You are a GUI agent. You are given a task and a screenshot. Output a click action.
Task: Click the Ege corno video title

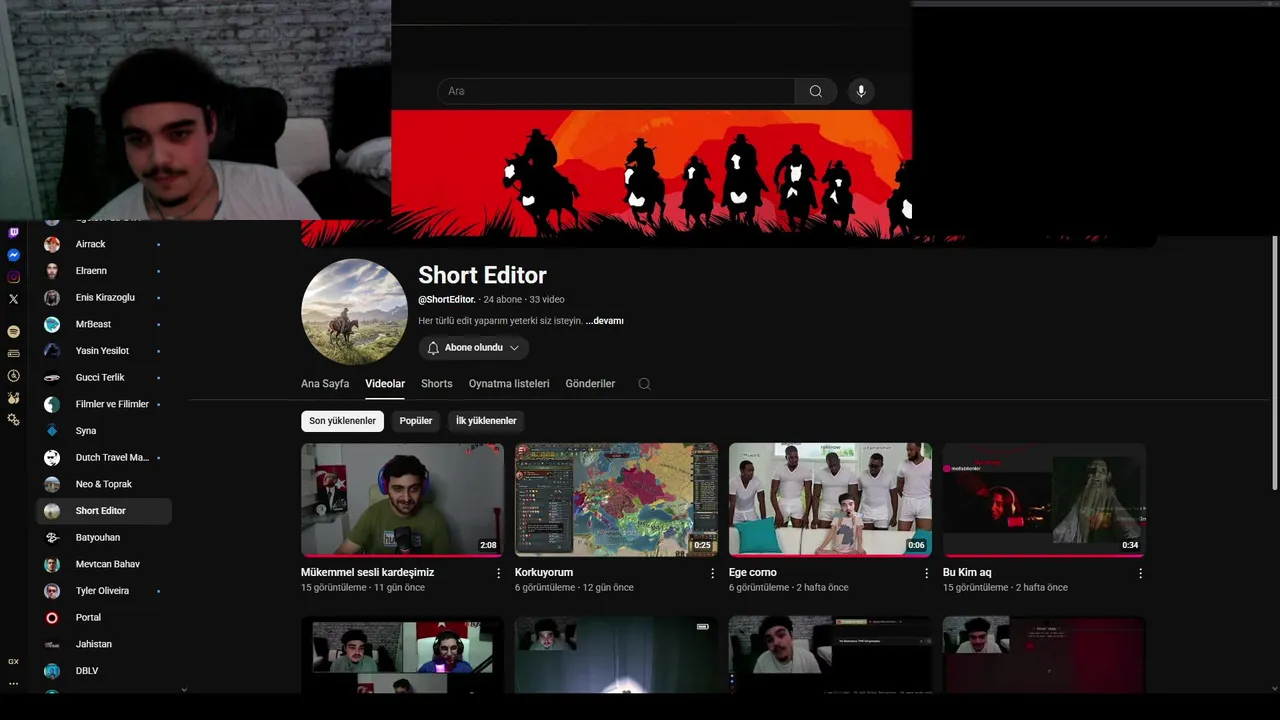[753, 573]
